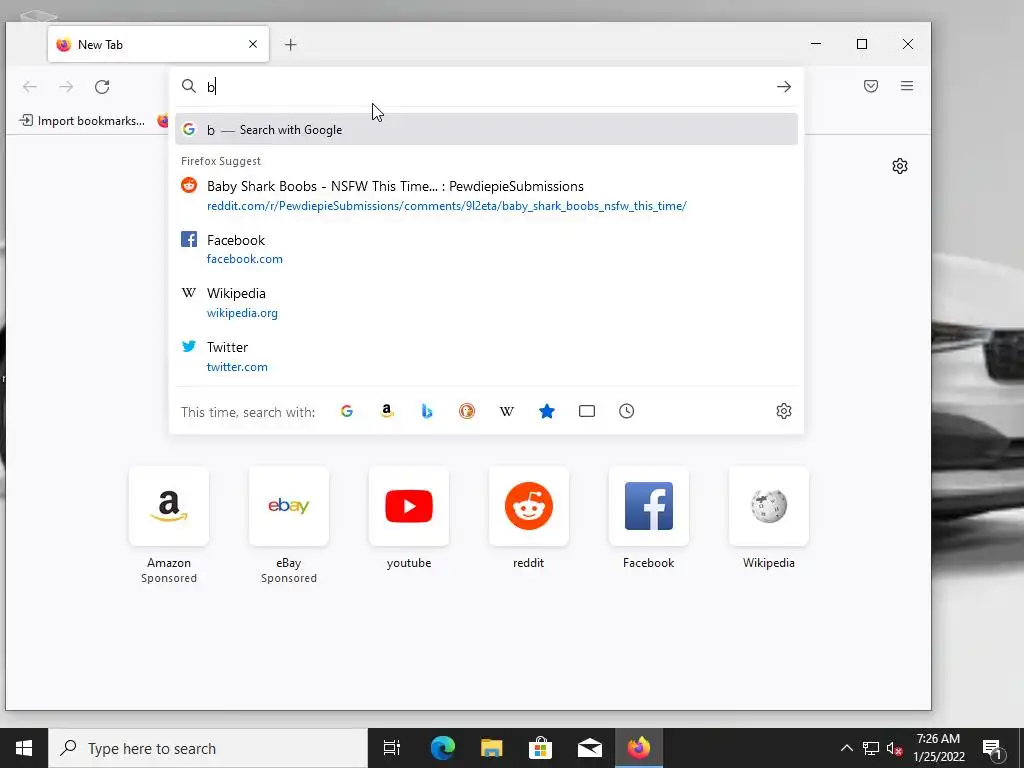
Task: Search this time with Wikipedia icon
Action: [x=507, y=411]
